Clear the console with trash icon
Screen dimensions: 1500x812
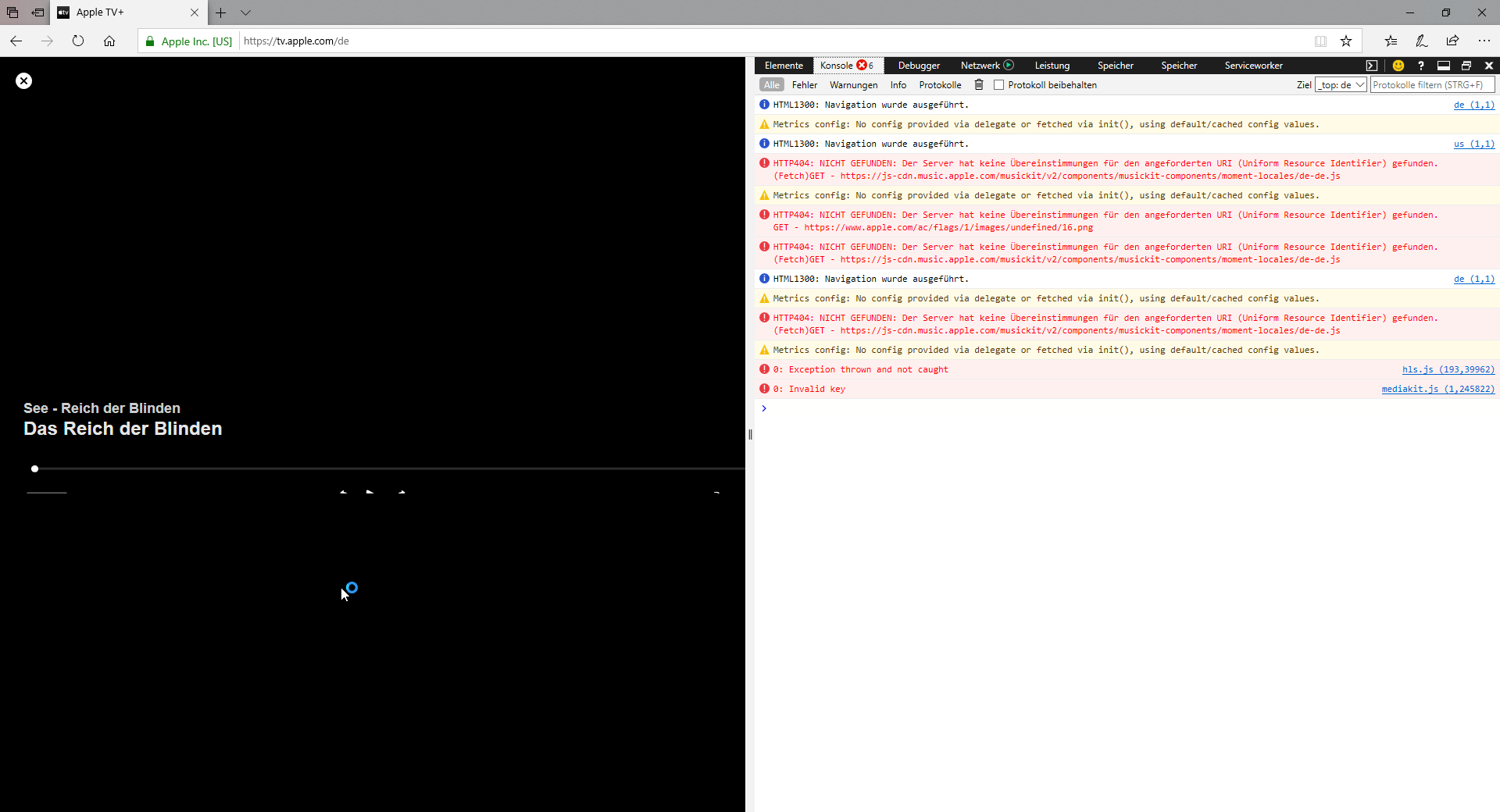[979, 85]
